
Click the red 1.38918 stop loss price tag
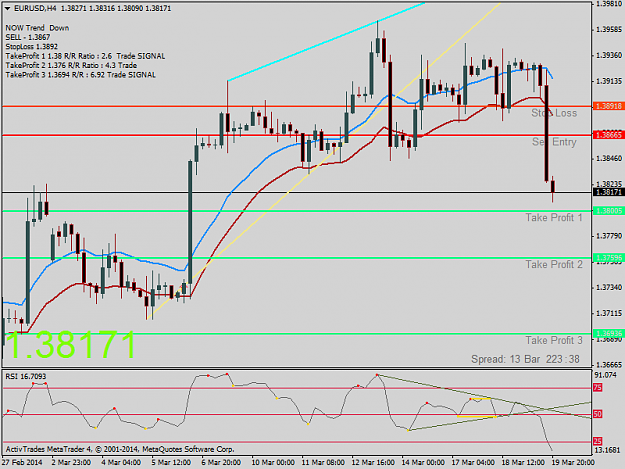pyautogui.click(x=608, y=106)
